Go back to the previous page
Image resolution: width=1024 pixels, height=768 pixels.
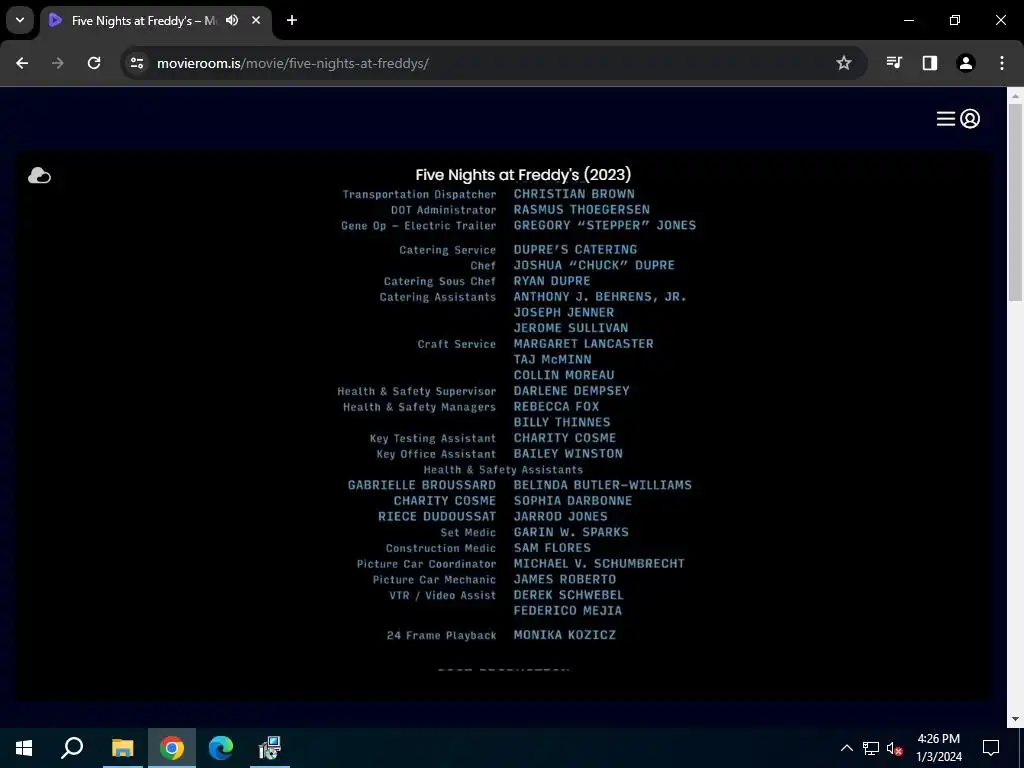[x=22, y=63]
